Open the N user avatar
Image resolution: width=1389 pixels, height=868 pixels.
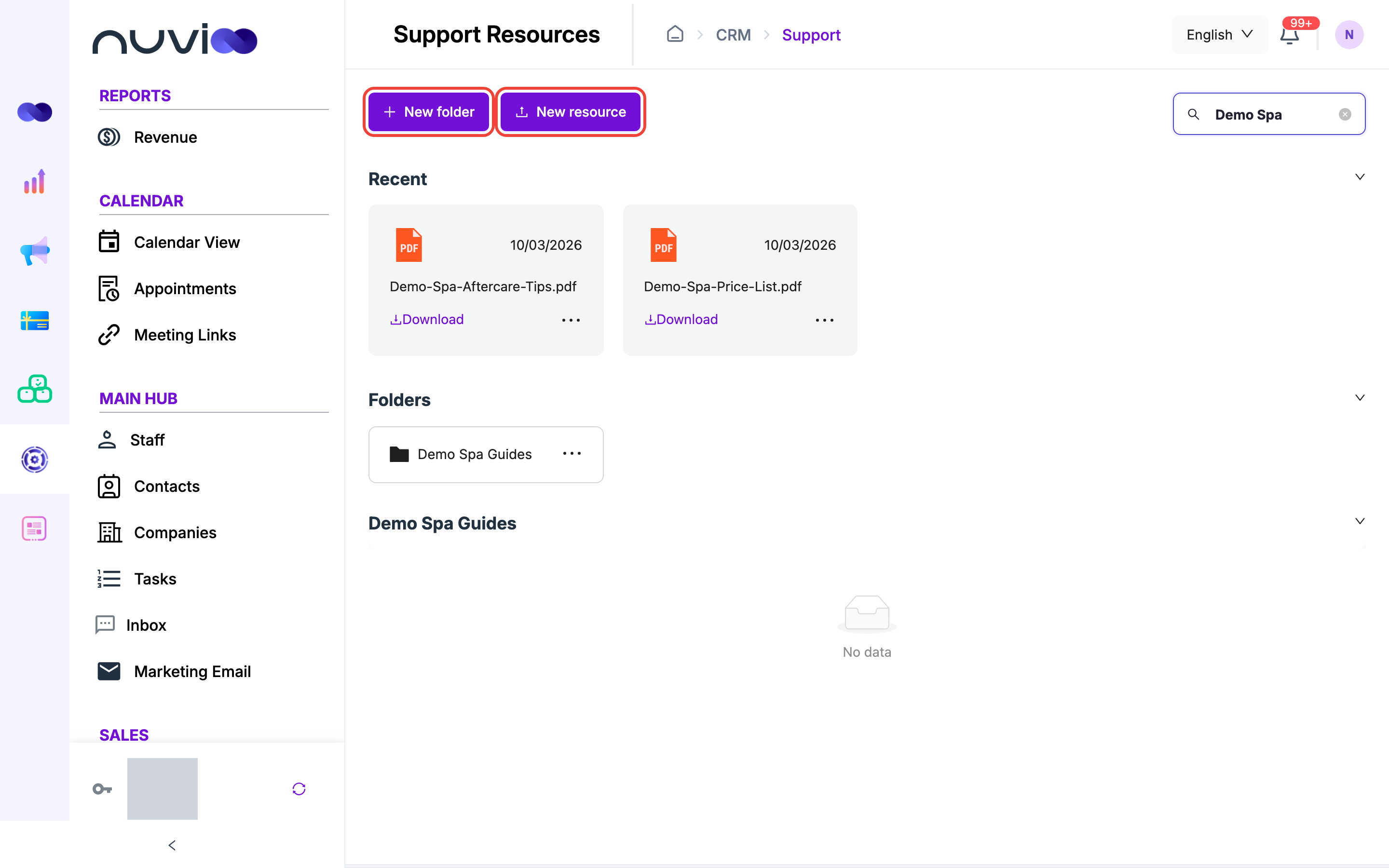coord(1349,35)
